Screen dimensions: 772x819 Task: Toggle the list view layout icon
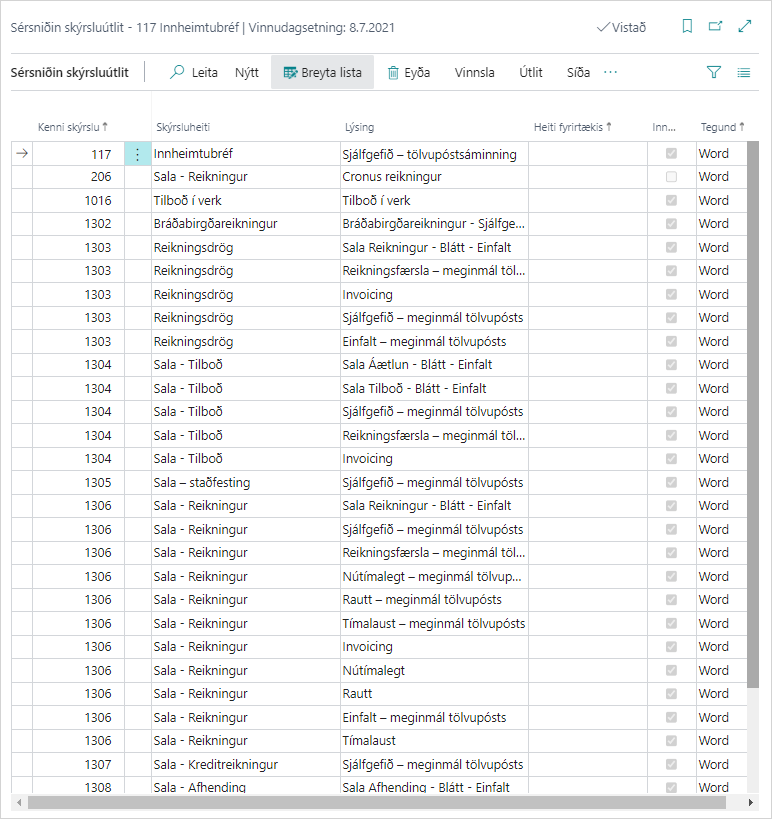click(744, 72)
